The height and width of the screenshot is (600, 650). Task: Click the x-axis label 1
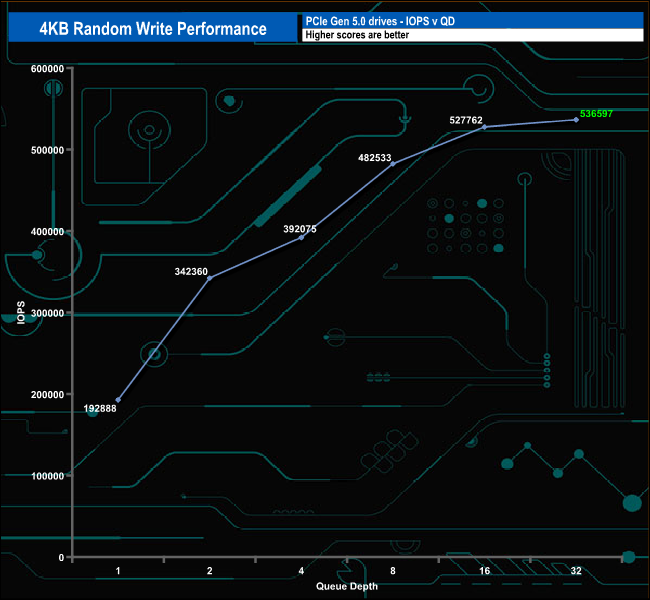pos(118,571)
